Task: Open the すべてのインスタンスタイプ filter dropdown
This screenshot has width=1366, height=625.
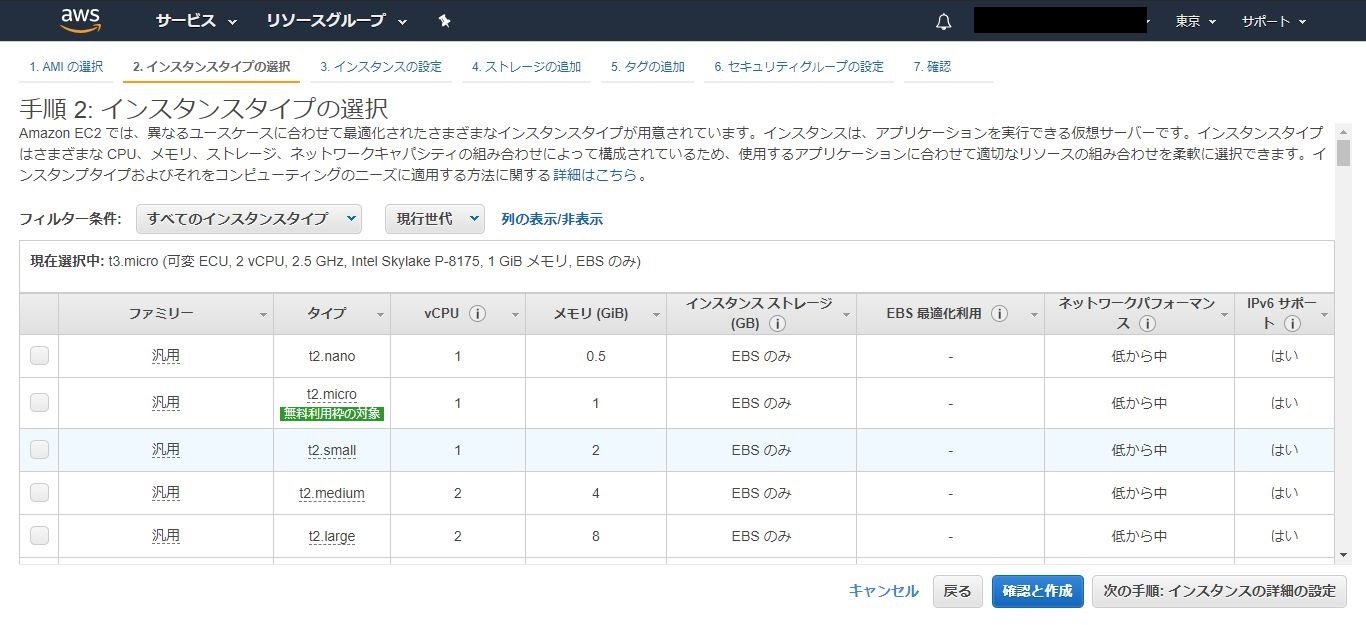Action: [249, 219]
